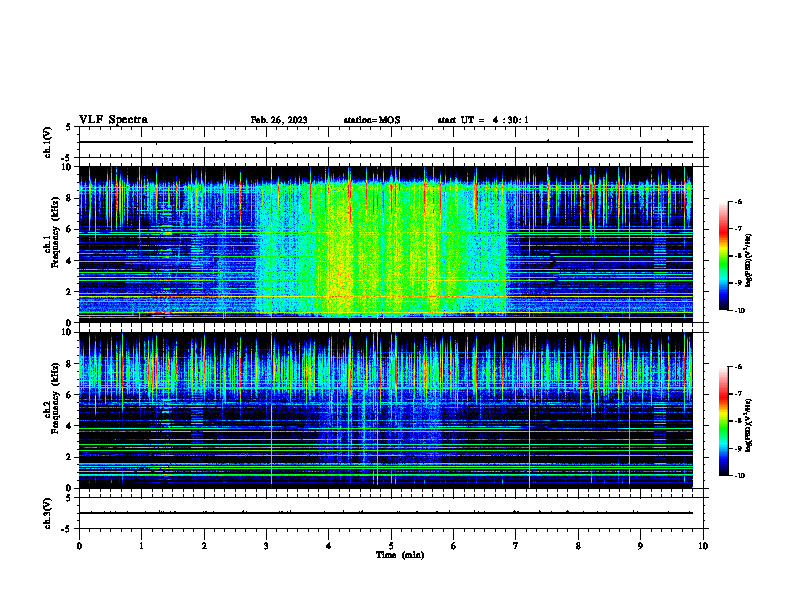Image resolution: width=792 pixels, height=612 pixels.
Task: Click time-axis tick label "7"
Action: pyautogui.click(x=516, y=546)
